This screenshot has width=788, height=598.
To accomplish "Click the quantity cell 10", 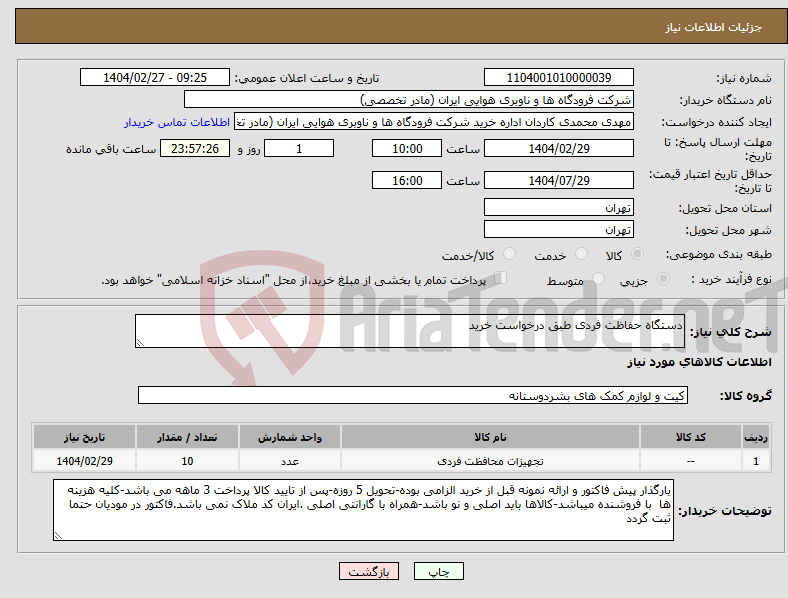I will click(x=187, y=461).
